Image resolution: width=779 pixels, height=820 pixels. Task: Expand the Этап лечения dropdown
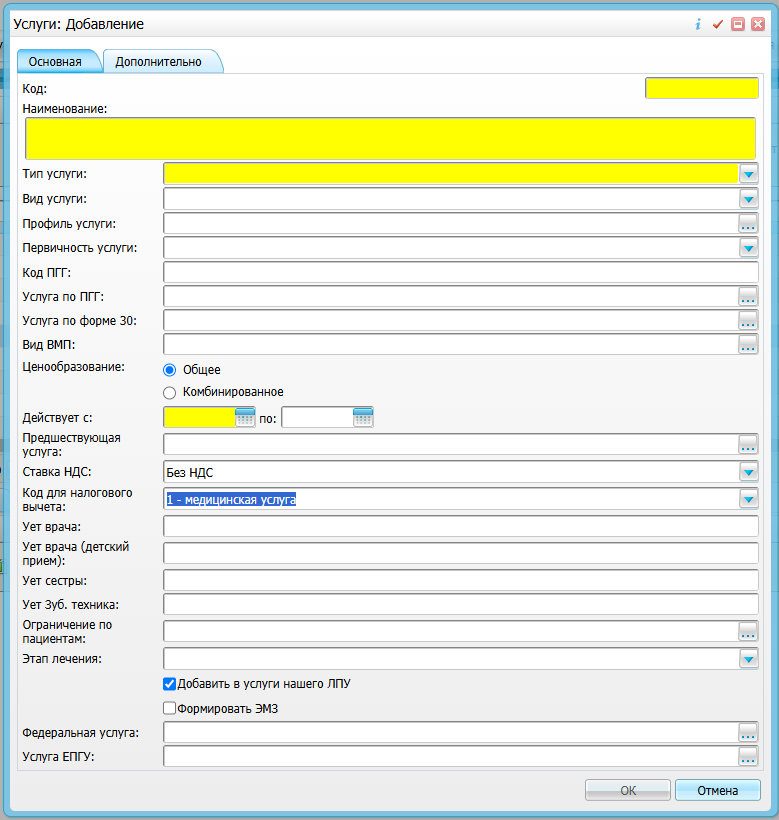[x=748, y=659]
